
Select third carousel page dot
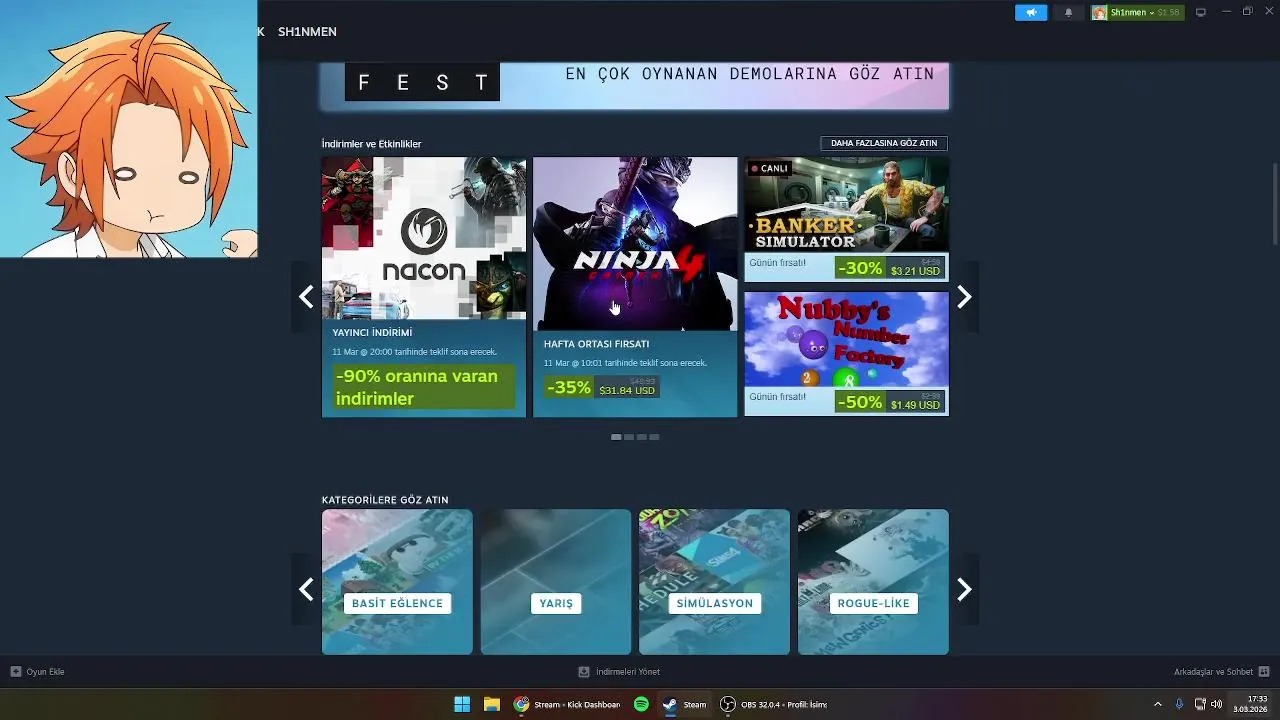[x=641, y=437]
